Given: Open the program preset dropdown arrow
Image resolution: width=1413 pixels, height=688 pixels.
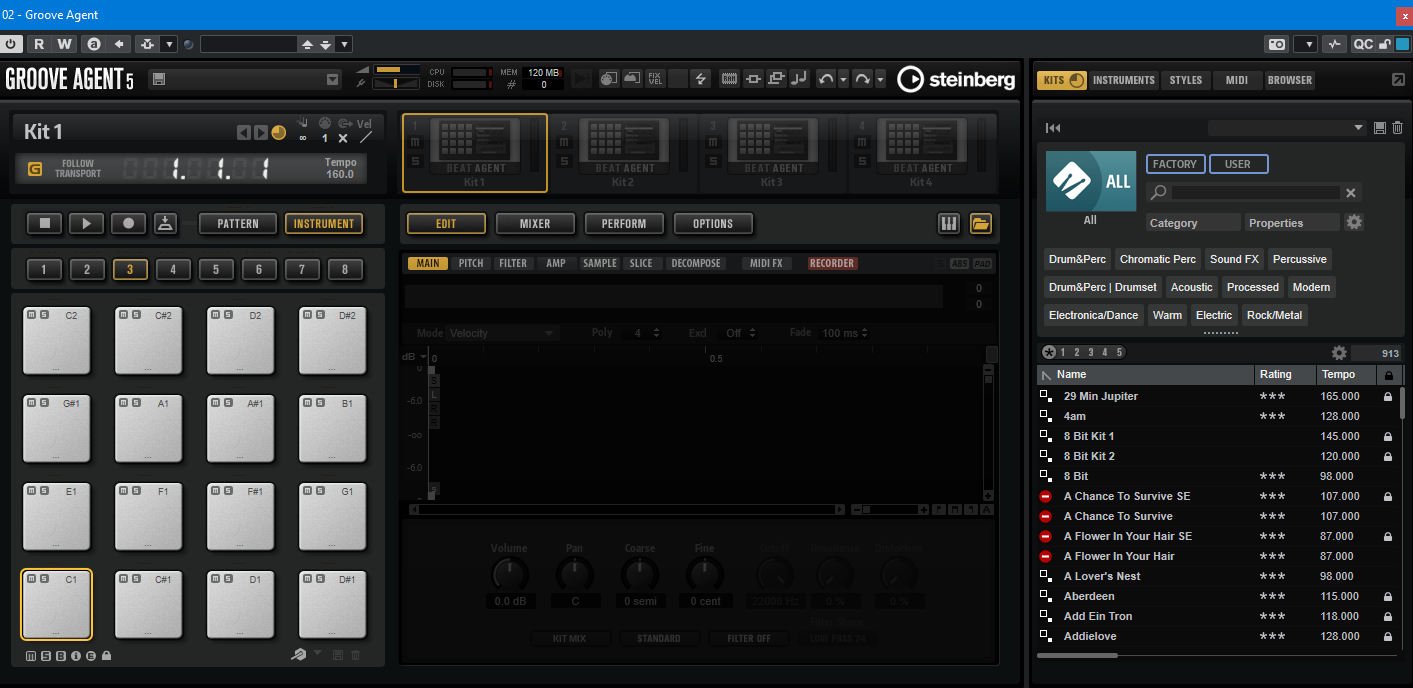Looking at the screenshot, I should [333, 79].
